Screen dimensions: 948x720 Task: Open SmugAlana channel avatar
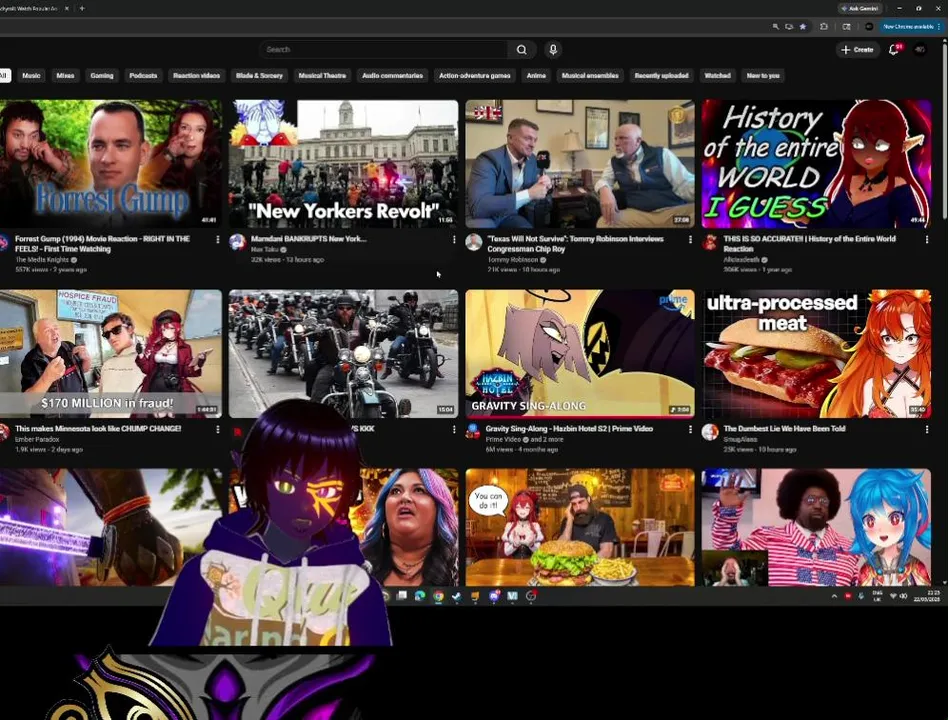710,432
